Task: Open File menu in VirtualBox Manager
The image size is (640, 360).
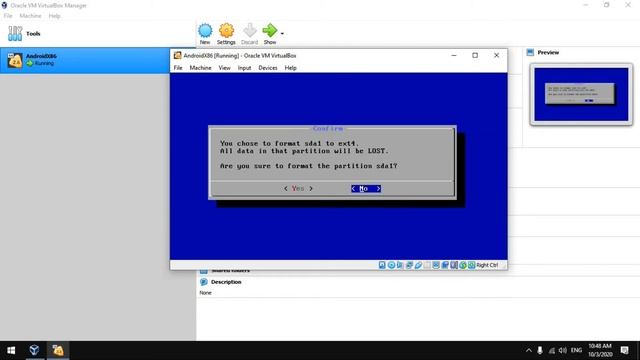Action: click(x=8, y=16)
